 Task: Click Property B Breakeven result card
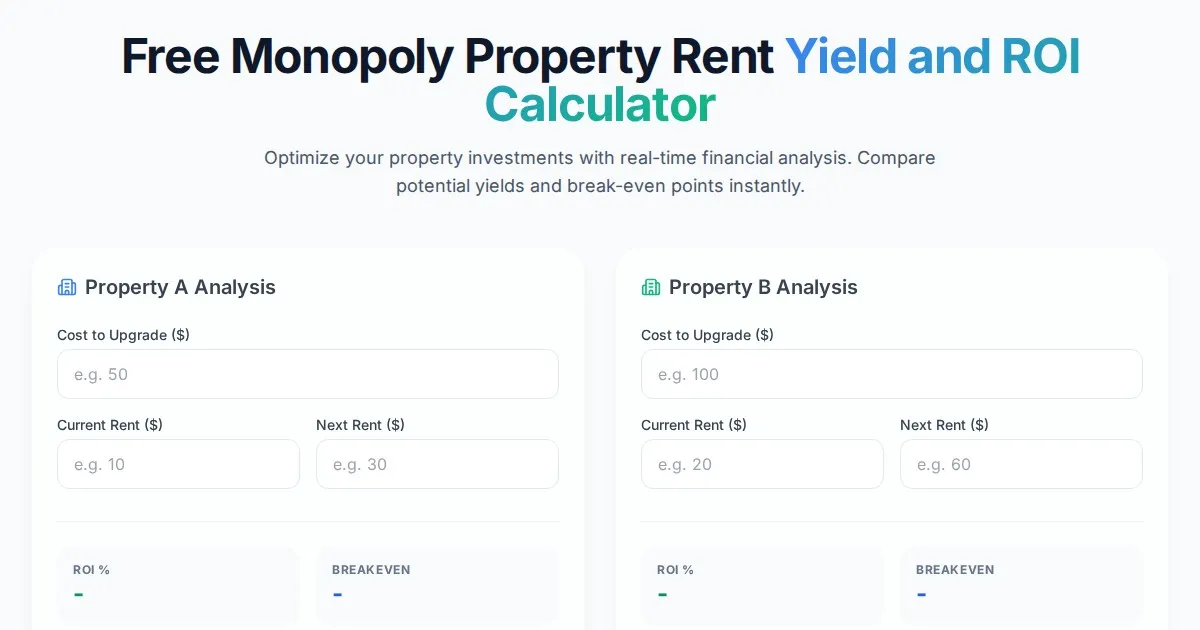click(1021, 585)
